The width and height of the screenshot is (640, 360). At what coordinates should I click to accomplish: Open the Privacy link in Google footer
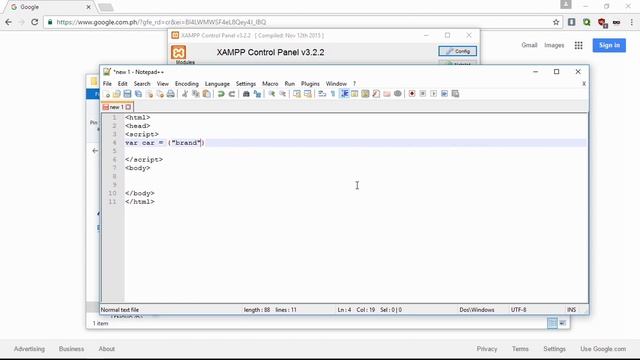(x=487, y=349)
